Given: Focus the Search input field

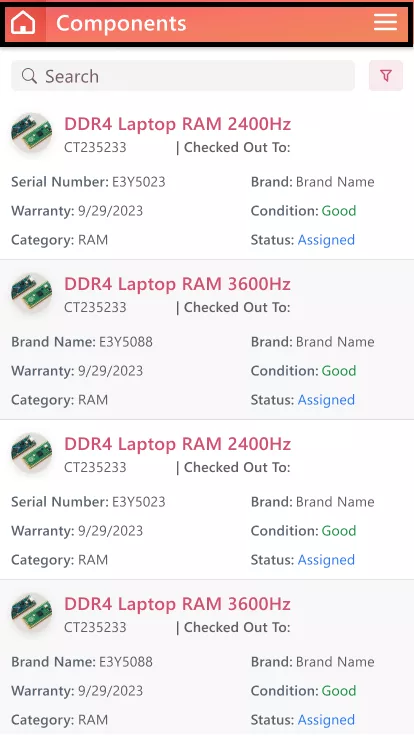Looking at the screenshot, I should click(x=183, y=76).
